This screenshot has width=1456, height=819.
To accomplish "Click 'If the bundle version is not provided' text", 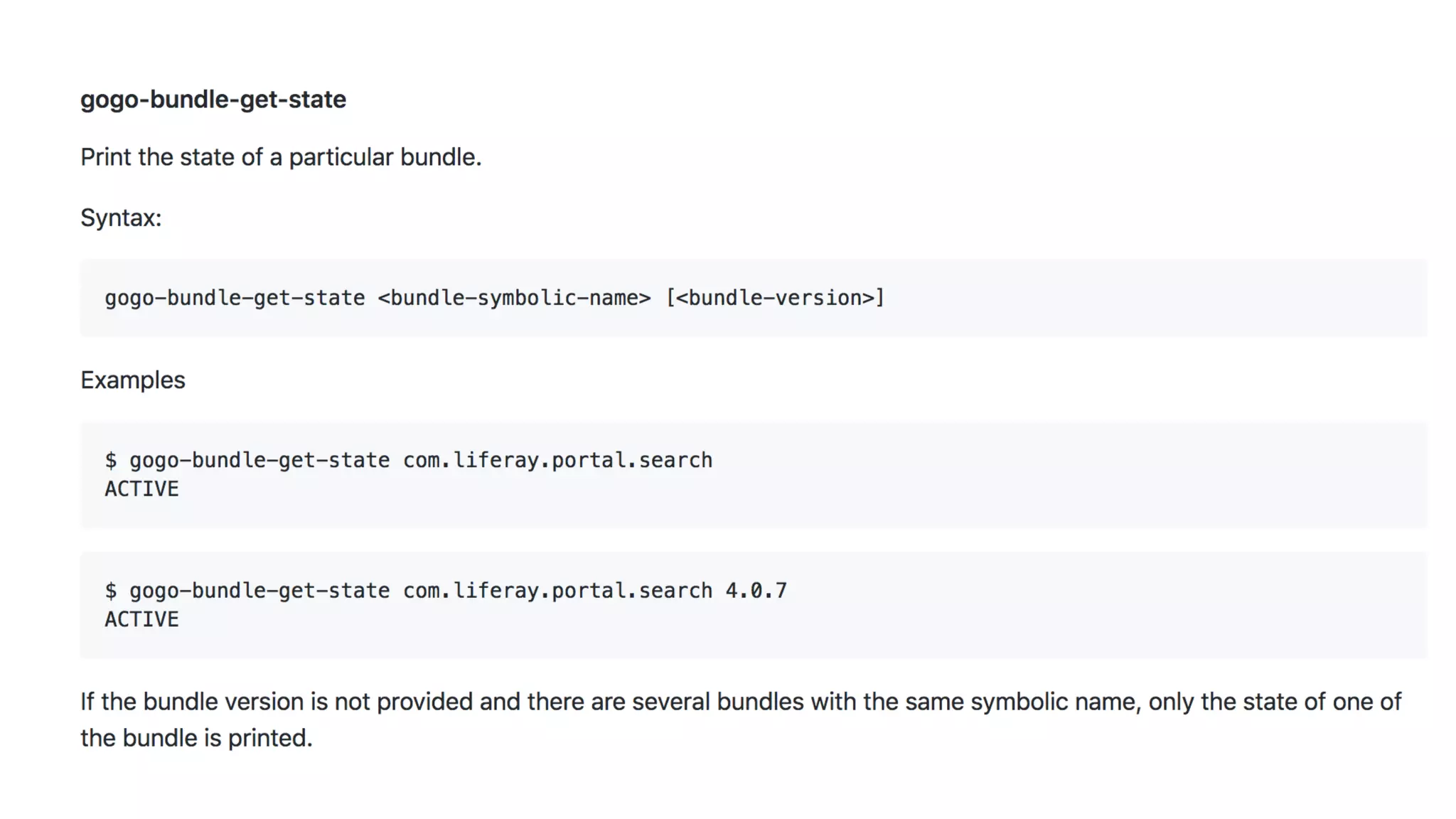I will point(277,702).
